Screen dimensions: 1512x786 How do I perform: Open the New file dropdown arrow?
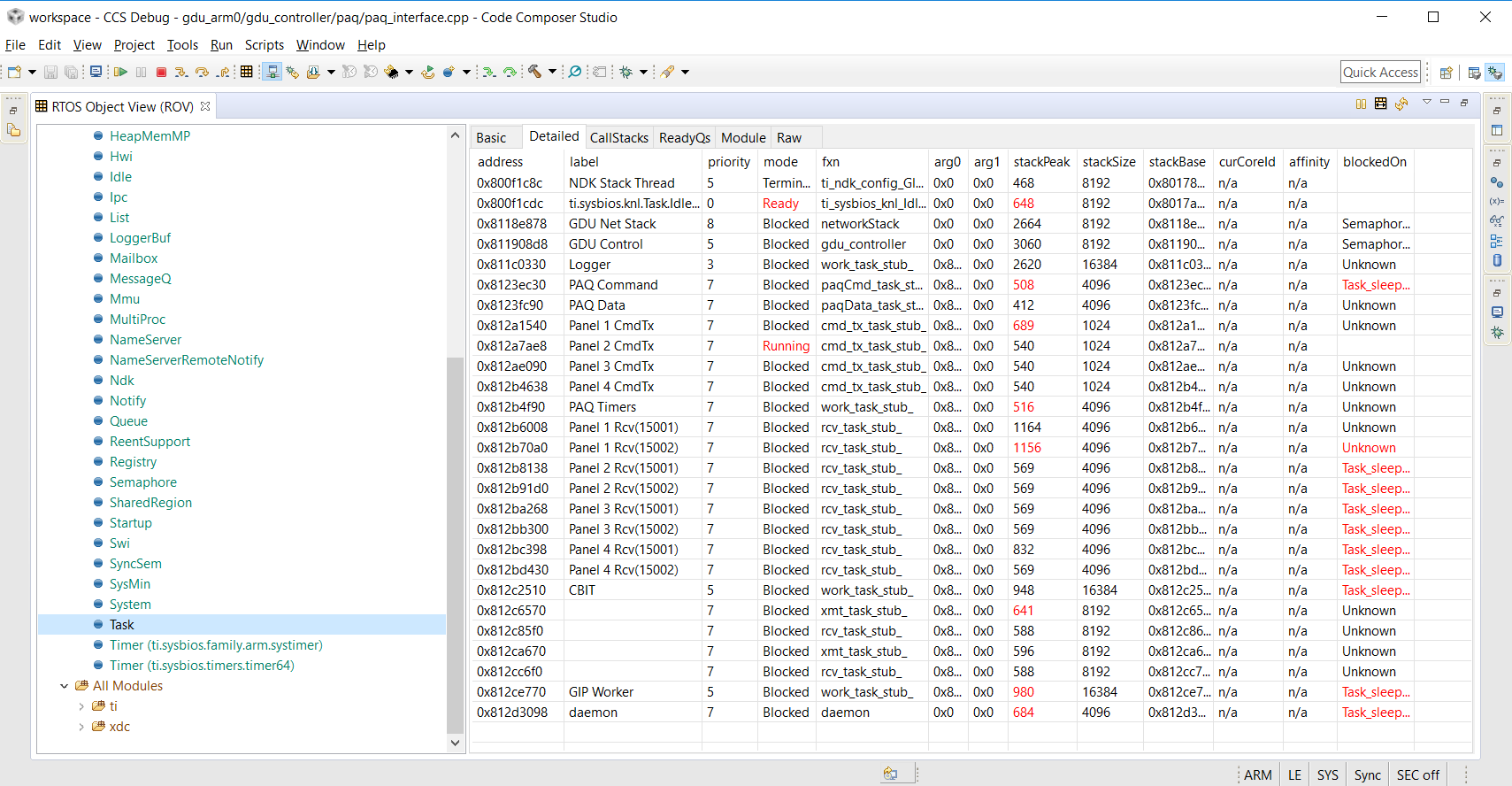(33, 72)
